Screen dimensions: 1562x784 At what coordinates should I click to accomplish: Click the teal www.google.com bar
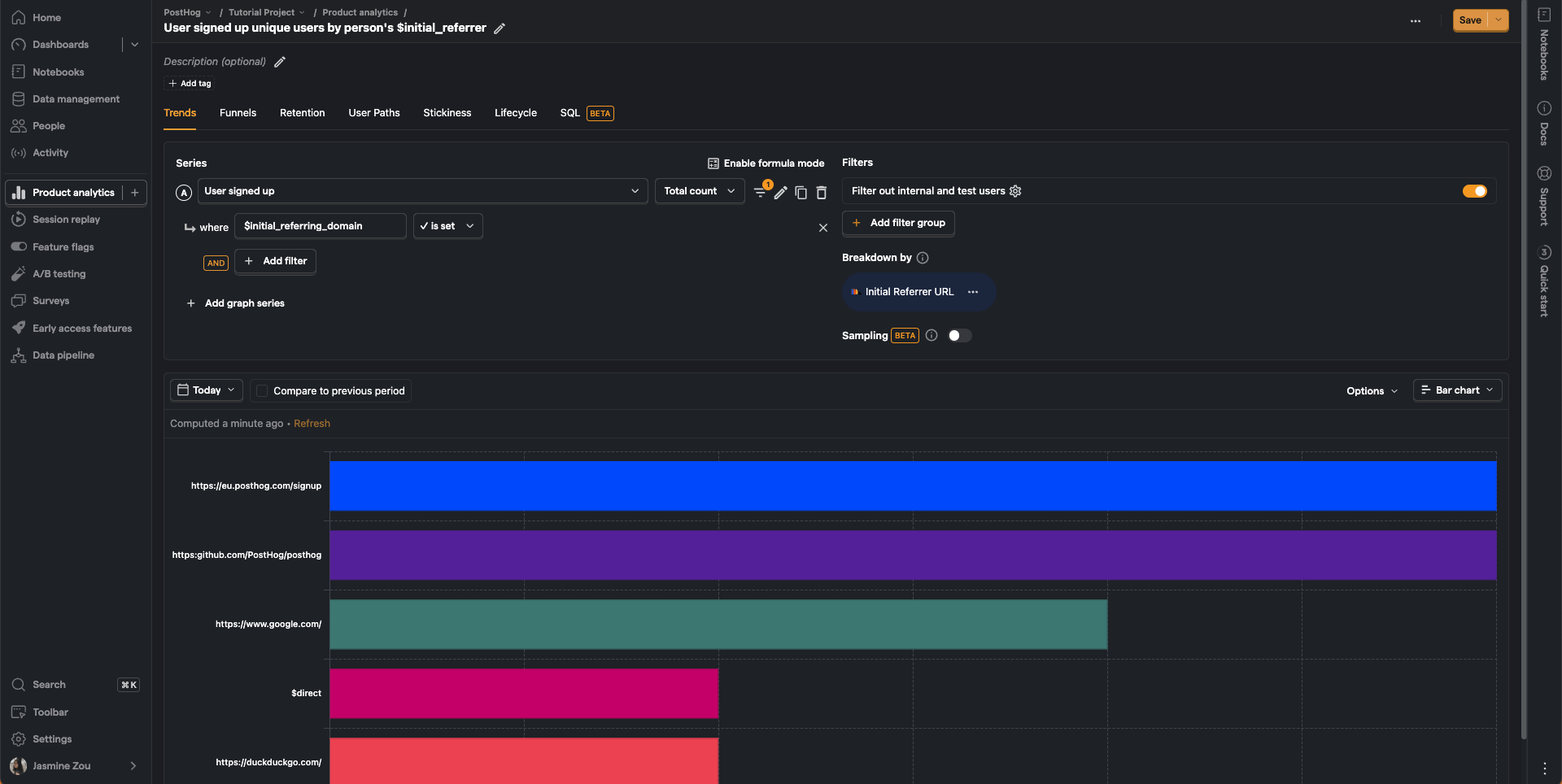(718, 625)
